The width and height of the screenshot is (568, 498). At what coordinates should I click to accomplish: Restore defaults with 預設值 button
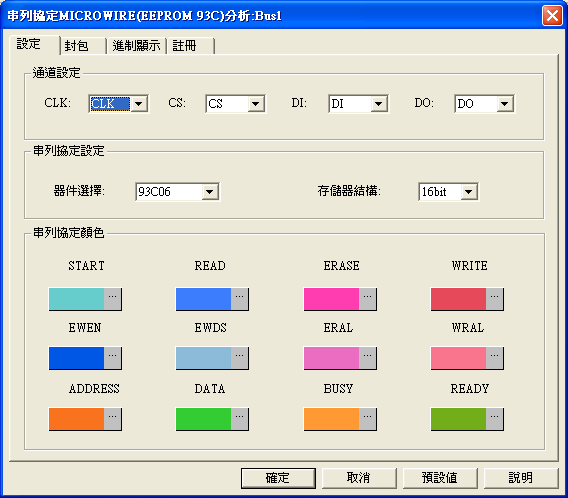point(440,478)
